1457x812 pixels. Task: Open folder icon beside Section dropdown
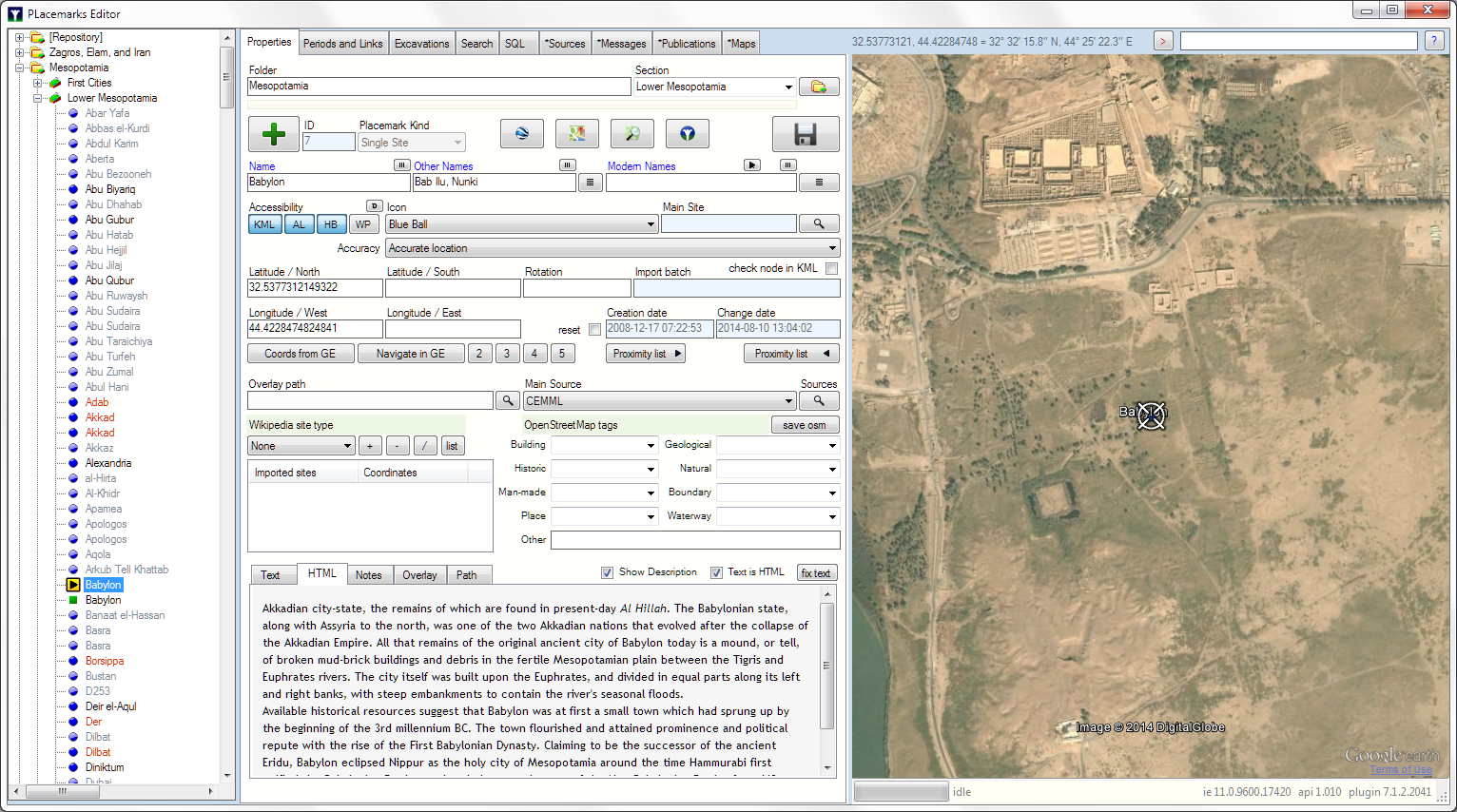click(818, 87)
